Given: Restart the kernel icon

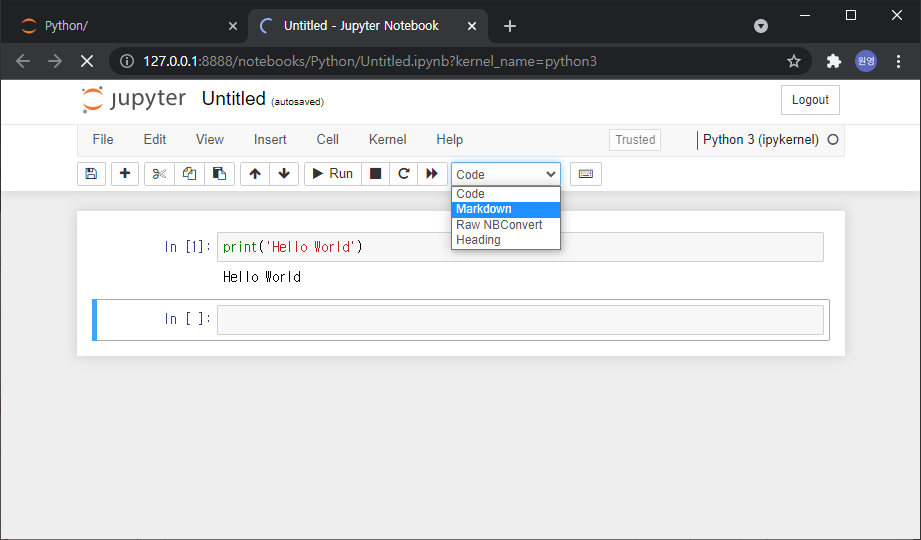Looking at the screenshot, I should point(404,174).
